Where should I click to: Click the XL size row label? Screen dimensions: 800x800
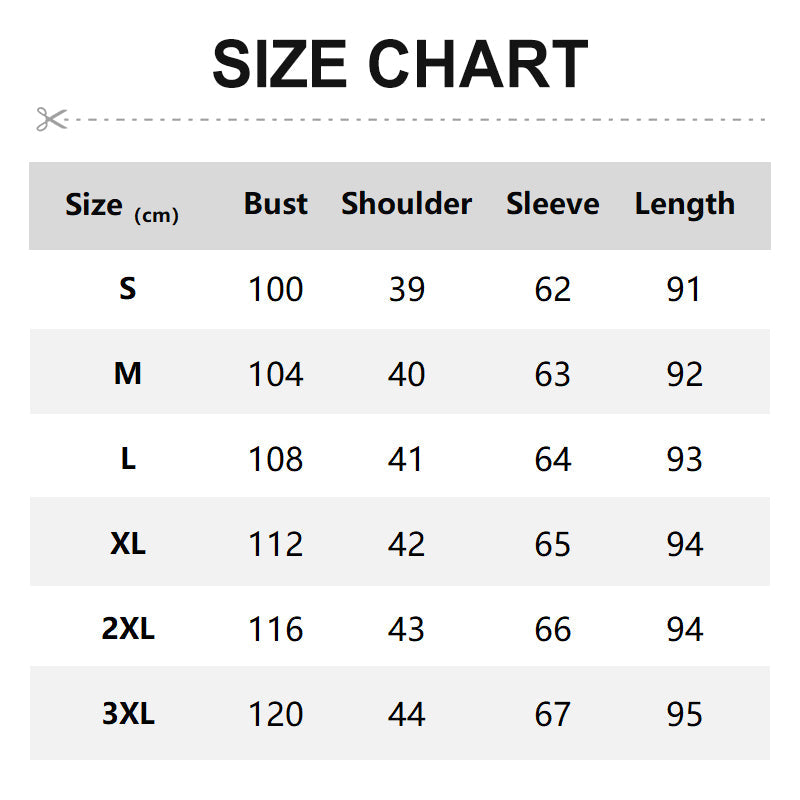(127, 544)
